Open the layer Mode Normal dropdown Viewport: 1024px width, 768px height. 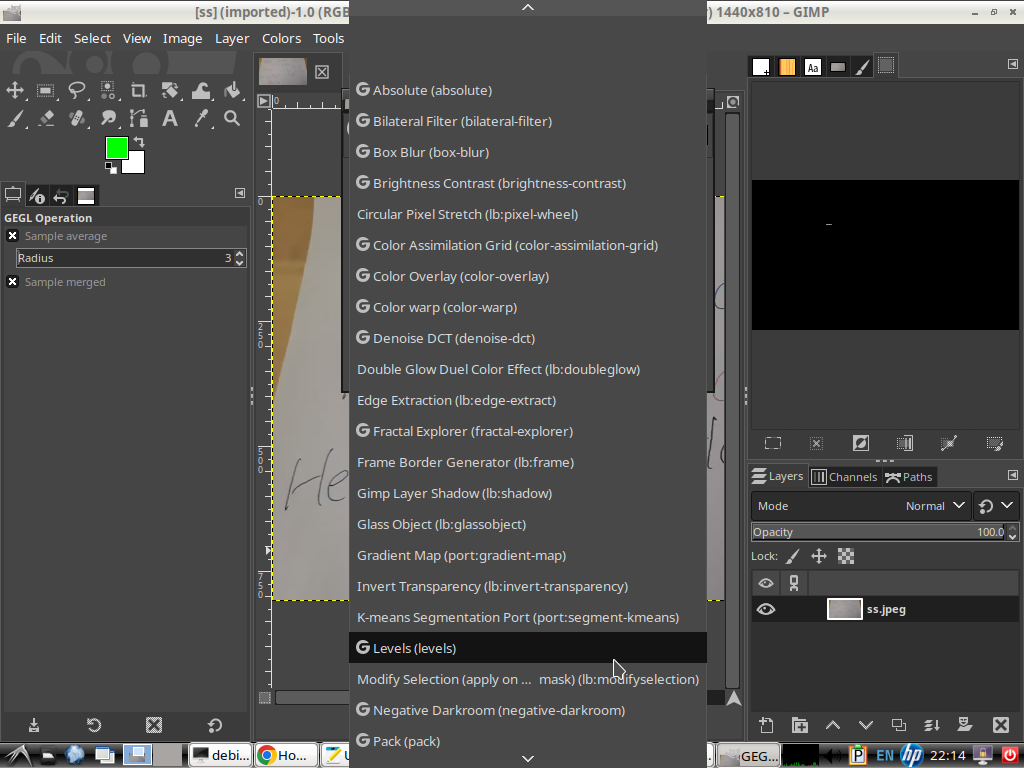[x=861, y=506]
